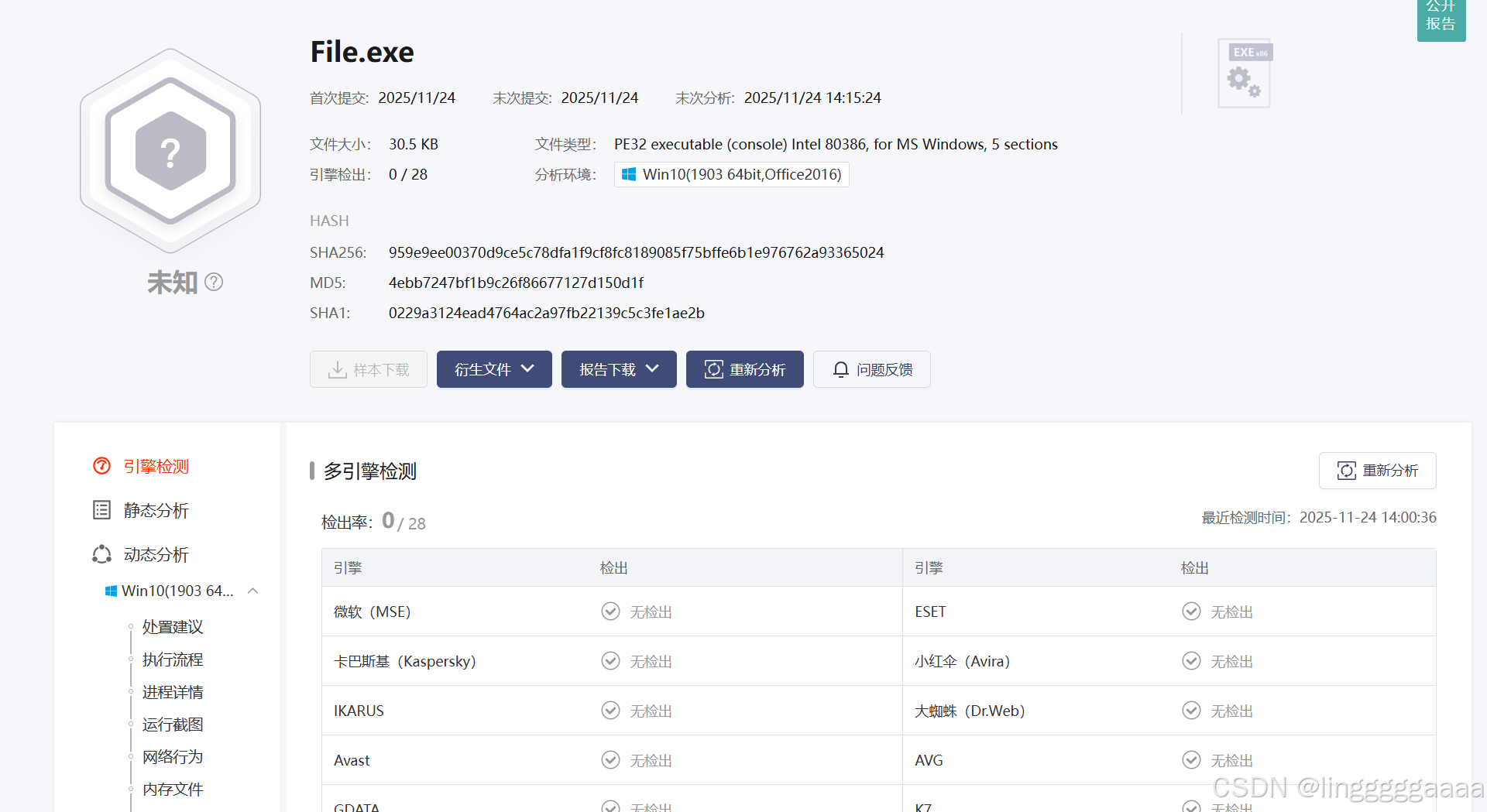1487x812 pixels.
Task: Open the 处置建议 tree item
Action: tap(173, 627)
